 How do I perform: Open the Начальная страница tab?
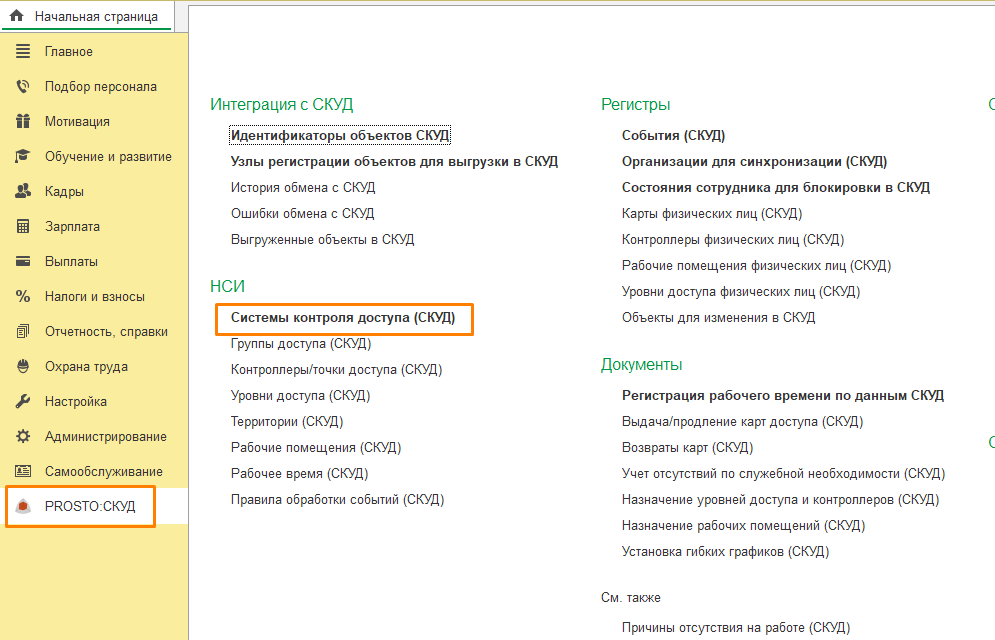[95, 16]
